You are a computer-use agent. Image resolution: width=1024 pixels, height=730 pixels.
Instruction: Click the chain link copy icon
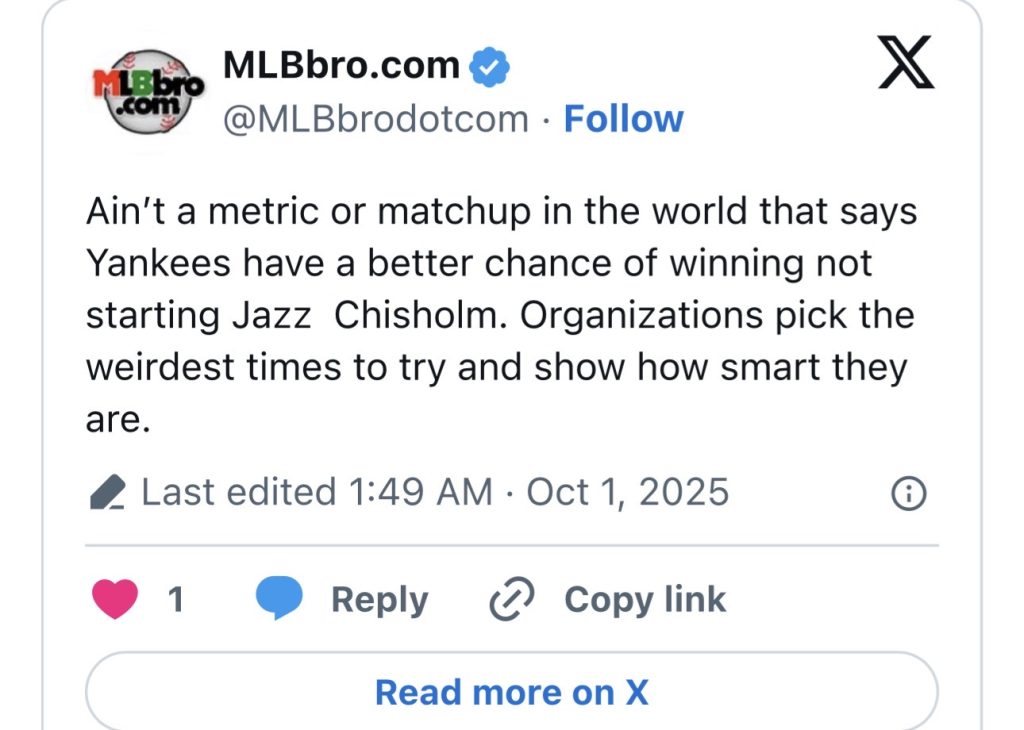[x=512, y=599]
